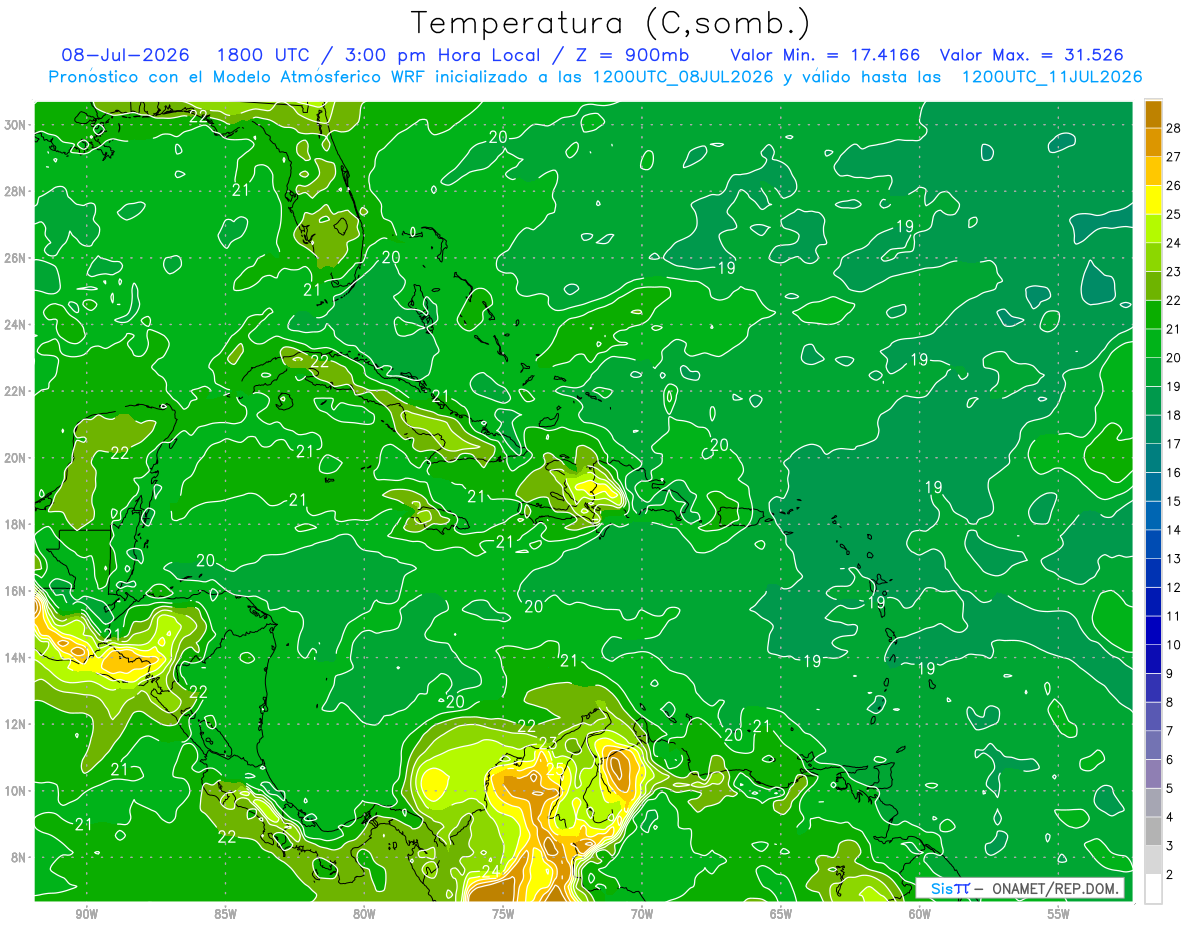The width and height of the screenshot is (1200, 927).
Task: Click the colorbar legend label 8
Action: [1170, 703]
